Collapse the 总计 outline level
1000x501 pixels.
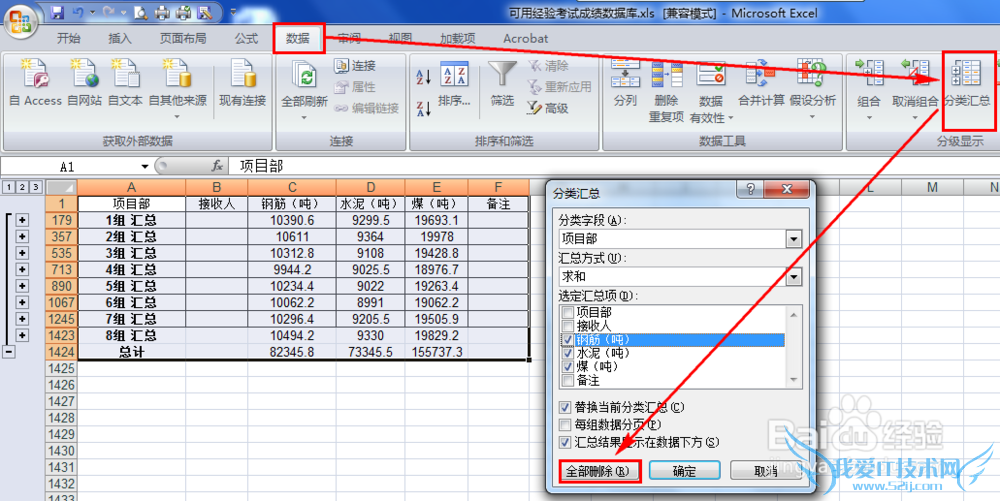point(8,352)
